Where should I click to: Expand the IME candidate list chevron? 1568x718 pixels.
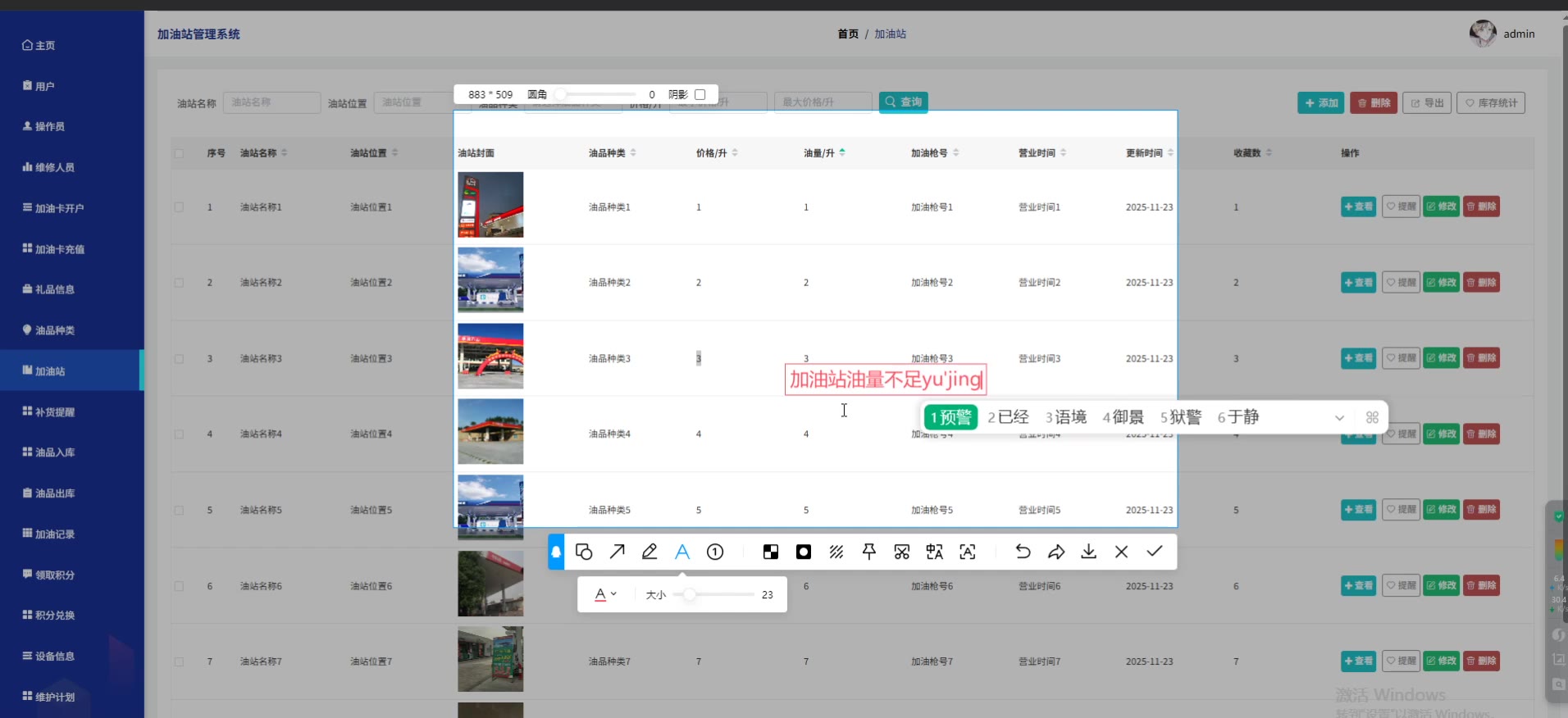coord(1339,418)
